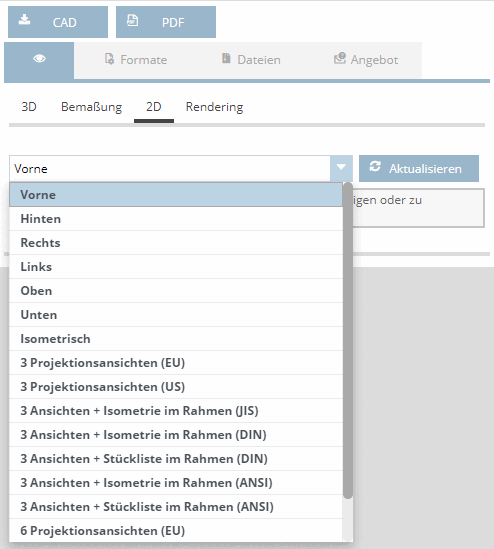Choose Hinten in the view list

click(176, 219)
